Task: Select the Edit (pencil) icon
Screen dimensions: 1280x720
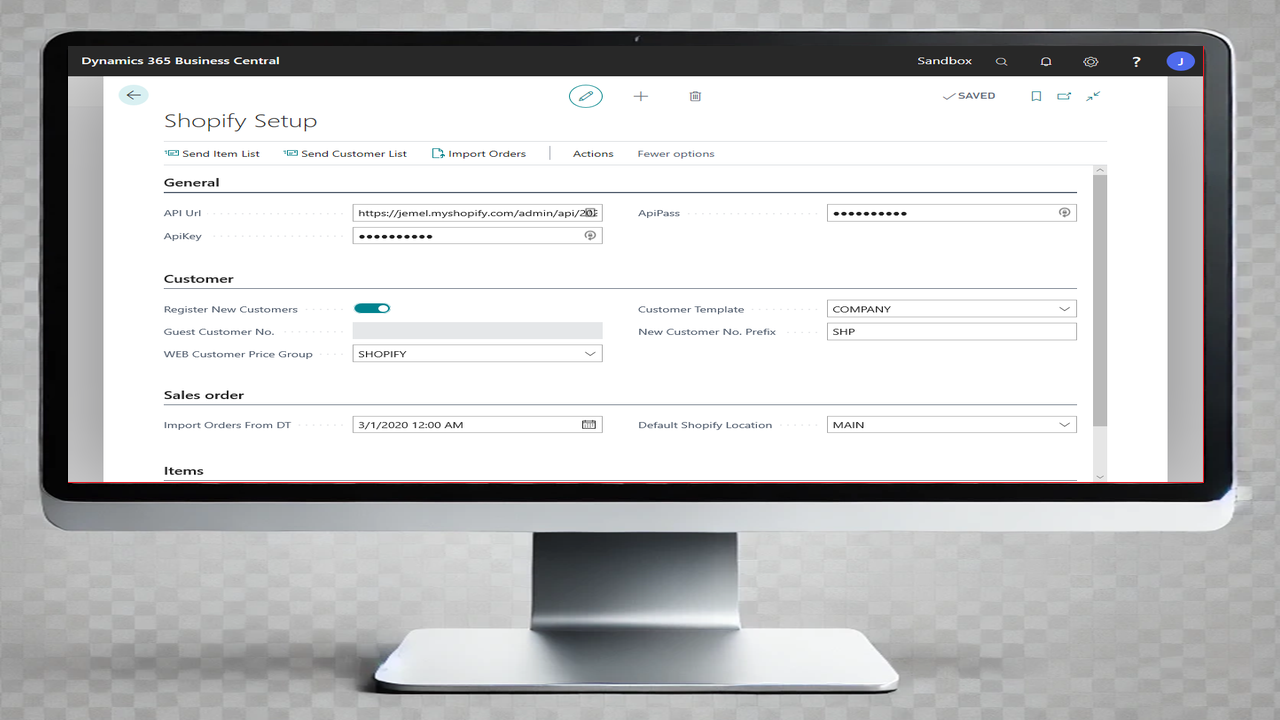Action: [586, 96]
